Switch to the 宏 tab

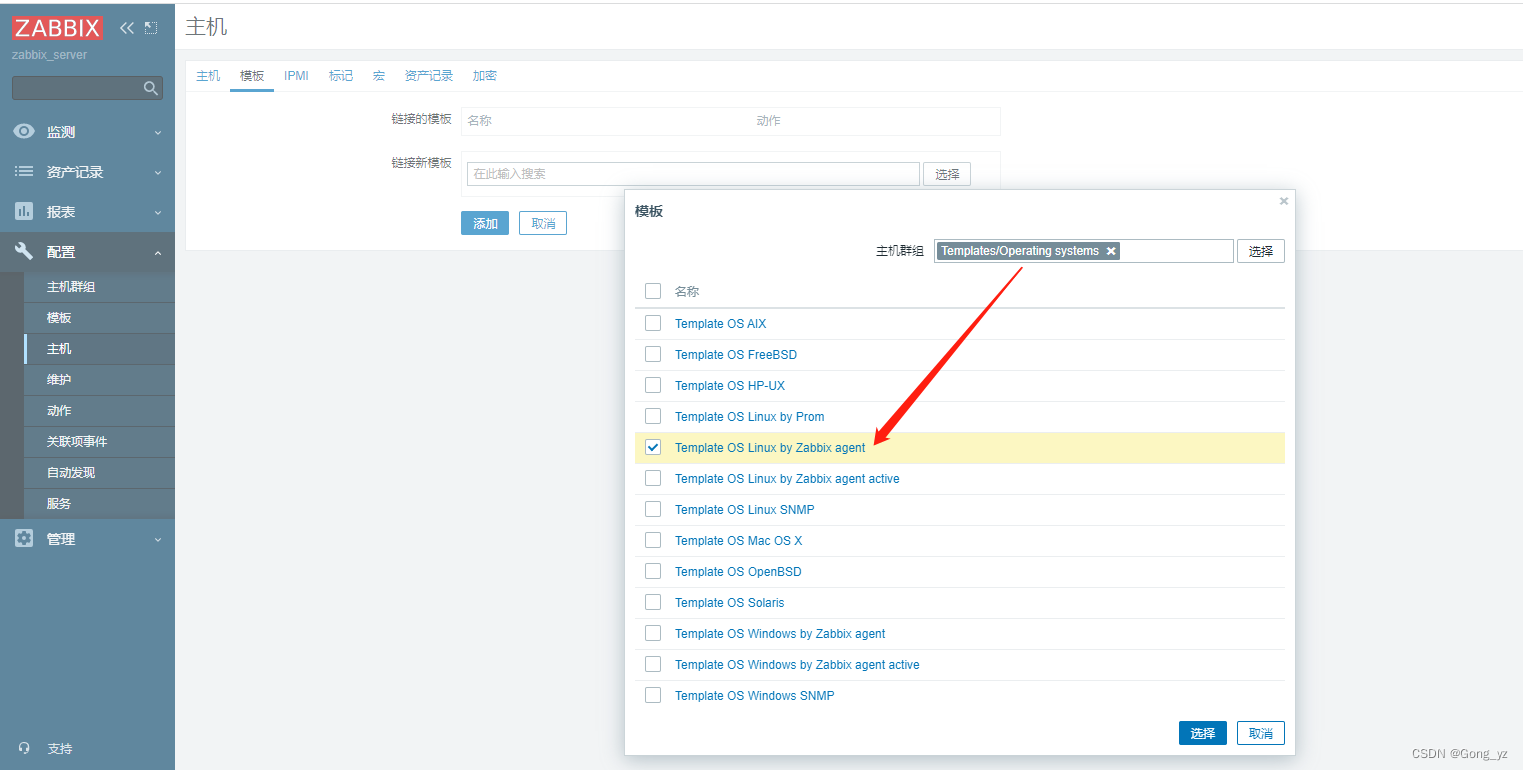[x=379, y=75]
